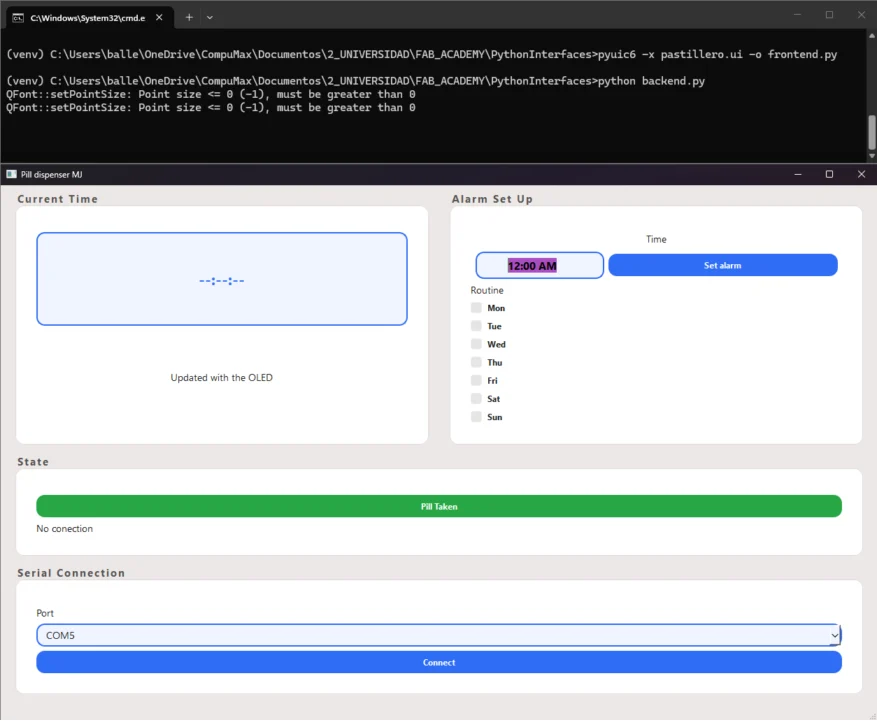Minimize the Pill dispenser MJ window

[x=798, y=175]
